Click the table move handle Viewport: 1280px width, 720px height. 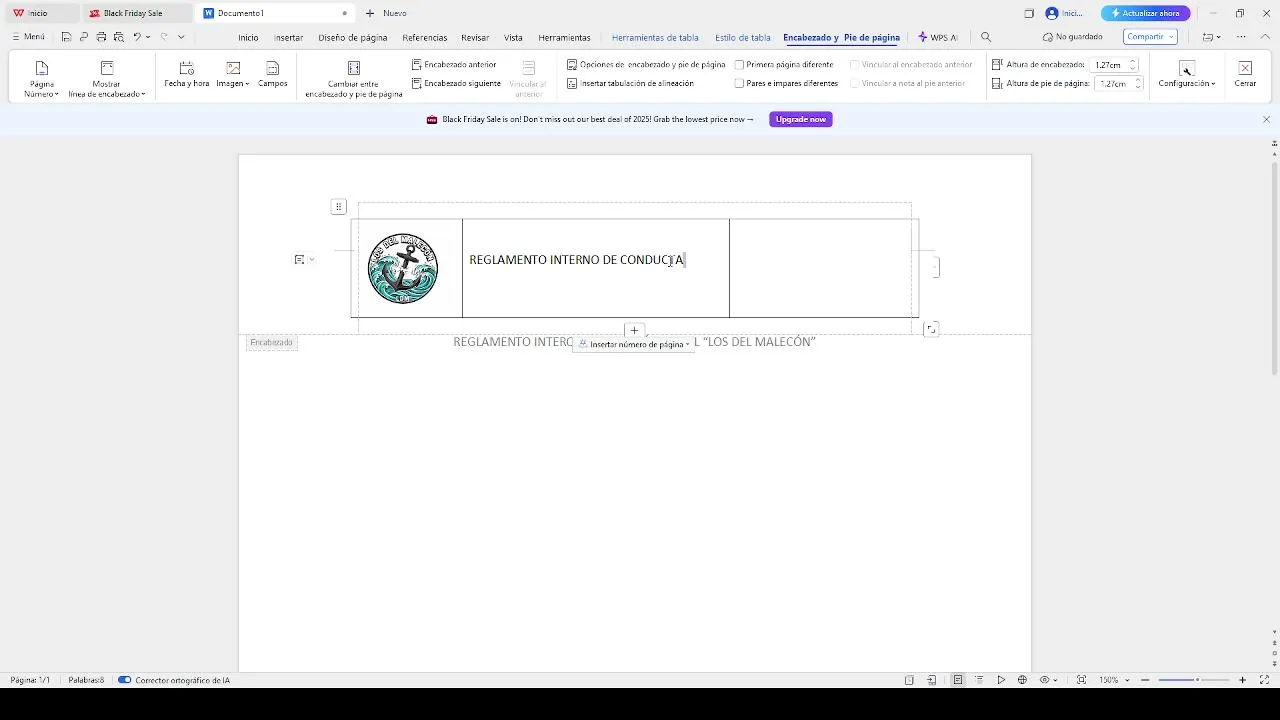pos(338,206)
